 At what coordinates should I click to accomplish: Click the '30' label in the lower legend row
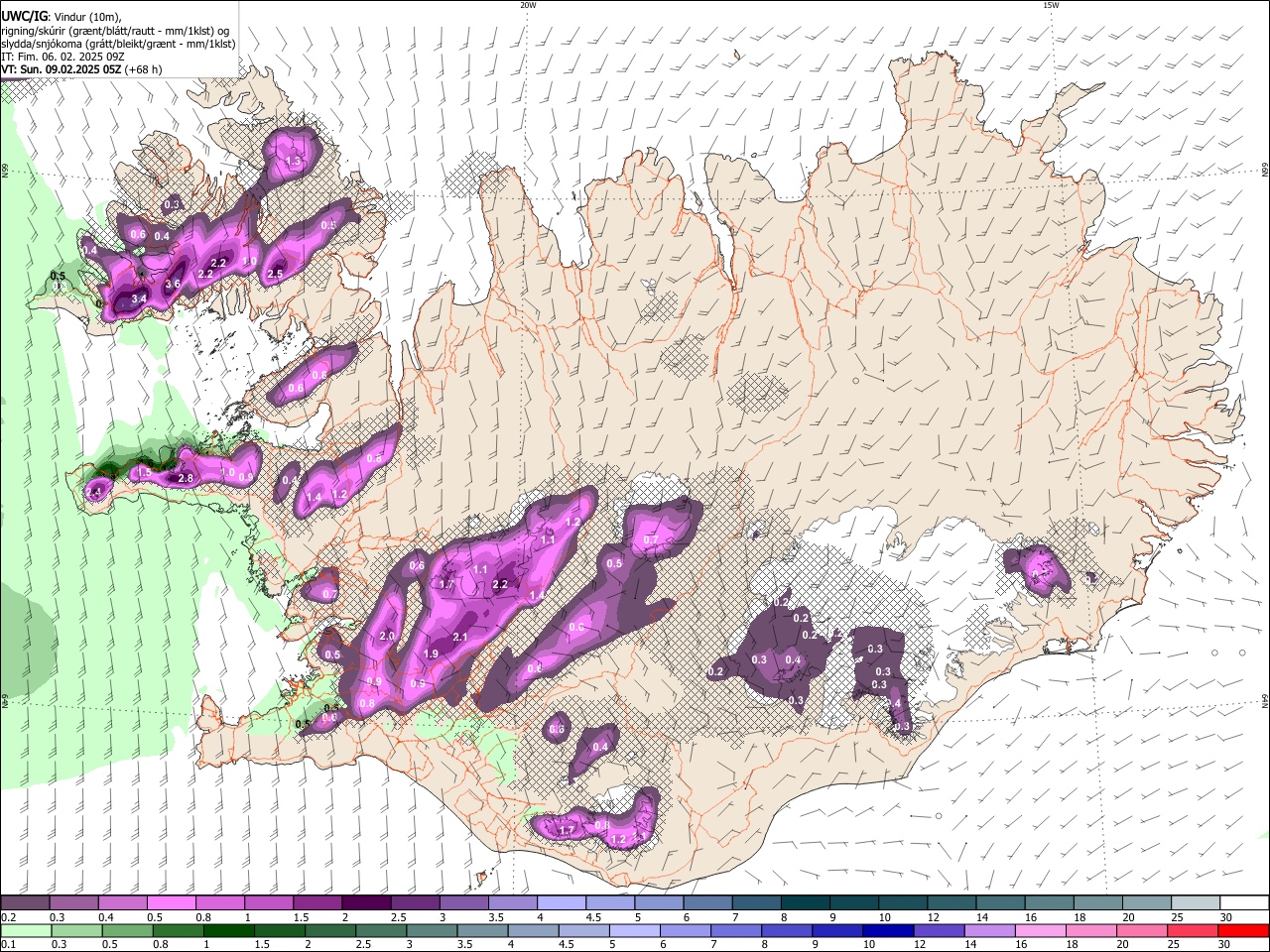[1222, 945]
